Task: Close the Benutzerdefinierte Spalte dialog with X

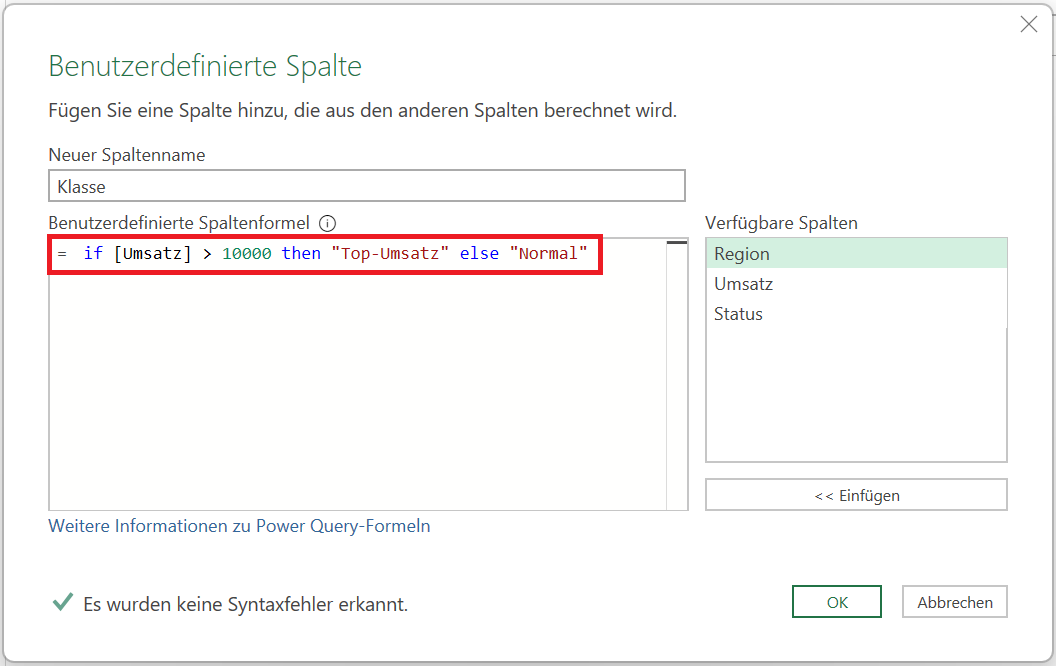Action: coord(1028,25)
